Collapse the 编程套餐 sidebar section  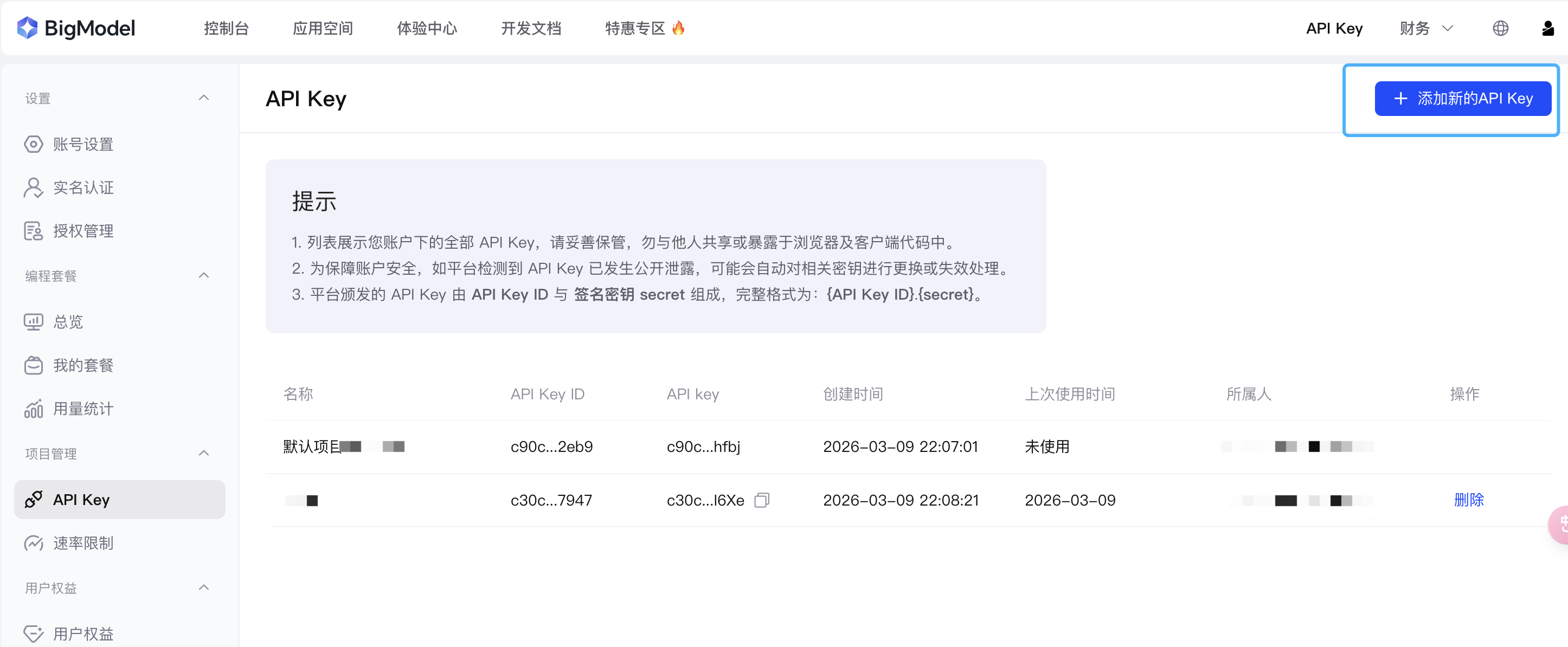point(204,275)
